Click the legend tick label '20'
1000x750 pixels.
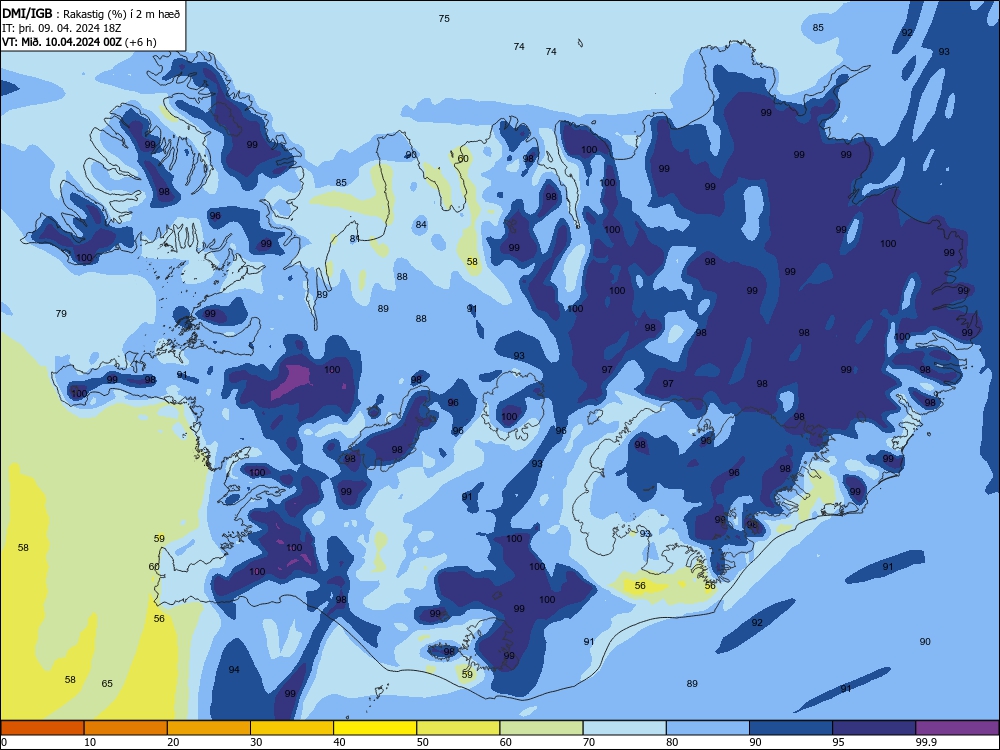(x=173, y=742)
